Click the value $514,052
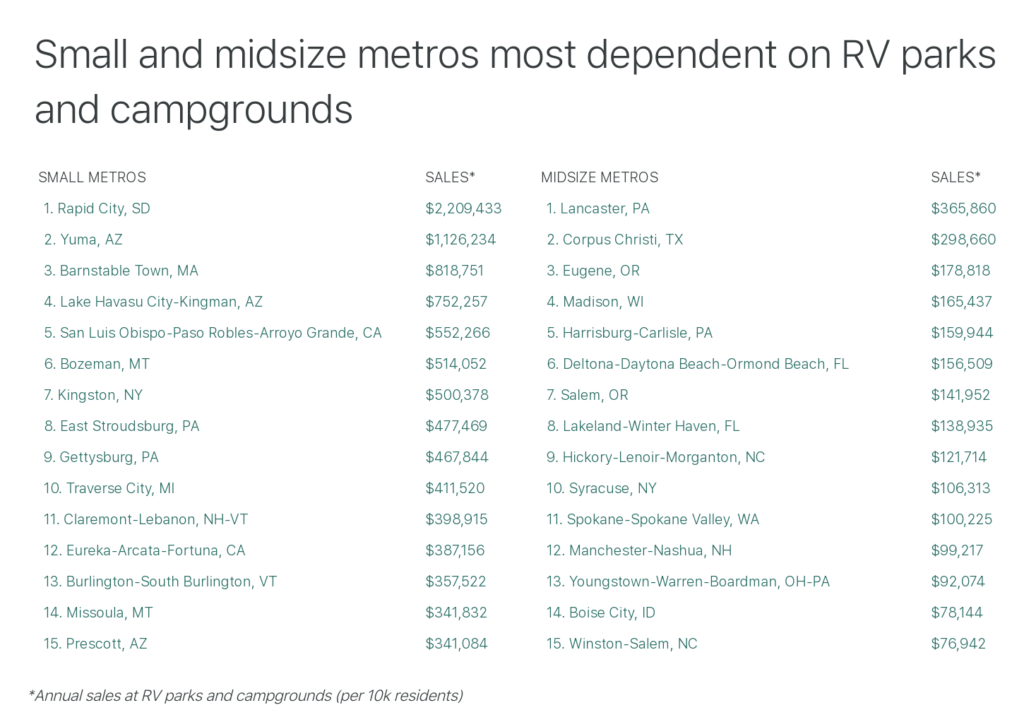This screenshot has height=715, width=1024. pos(456,364)
